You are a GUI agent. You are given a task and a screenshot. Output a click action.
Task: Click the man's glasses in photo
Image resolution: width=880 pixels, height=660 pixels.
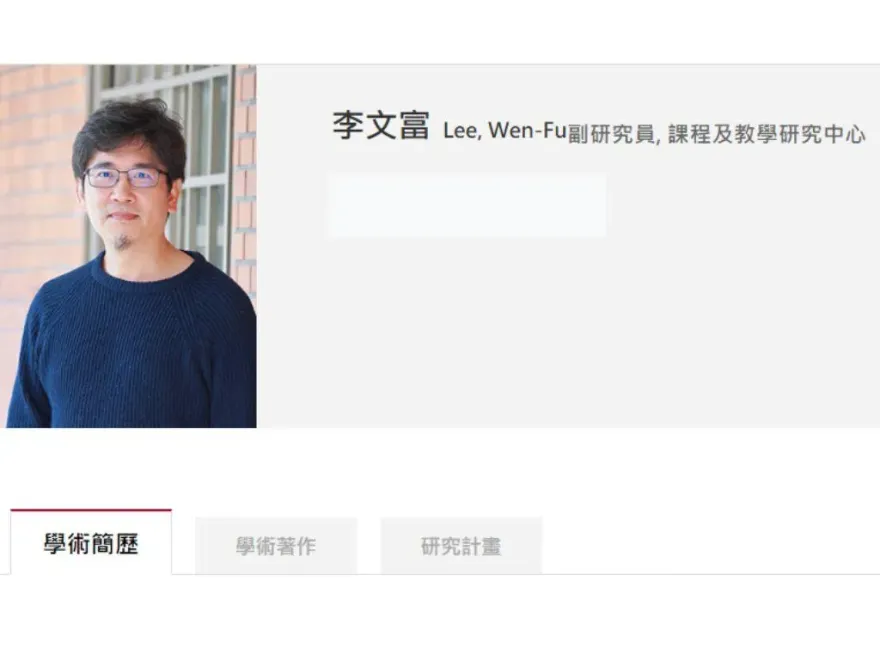[x=126, y=177]
